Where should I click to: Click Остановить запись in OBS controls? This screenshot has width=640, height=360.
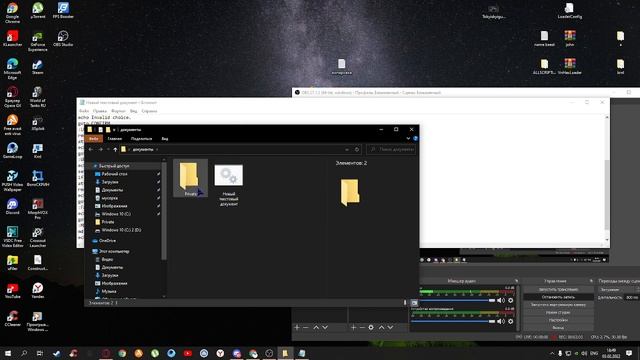point(558,297)
